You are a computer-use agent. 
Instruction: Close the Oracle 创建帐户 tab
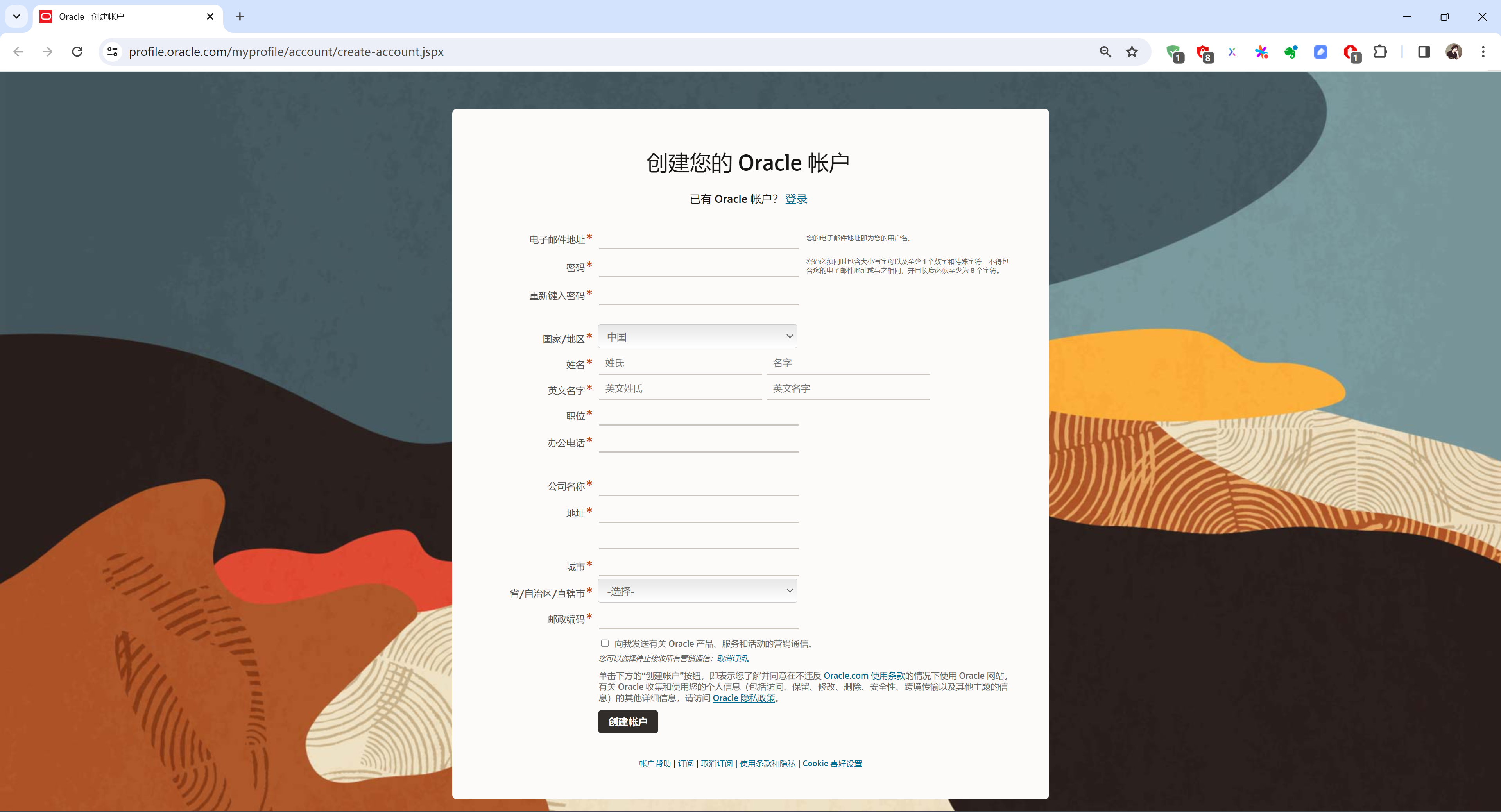210,16
